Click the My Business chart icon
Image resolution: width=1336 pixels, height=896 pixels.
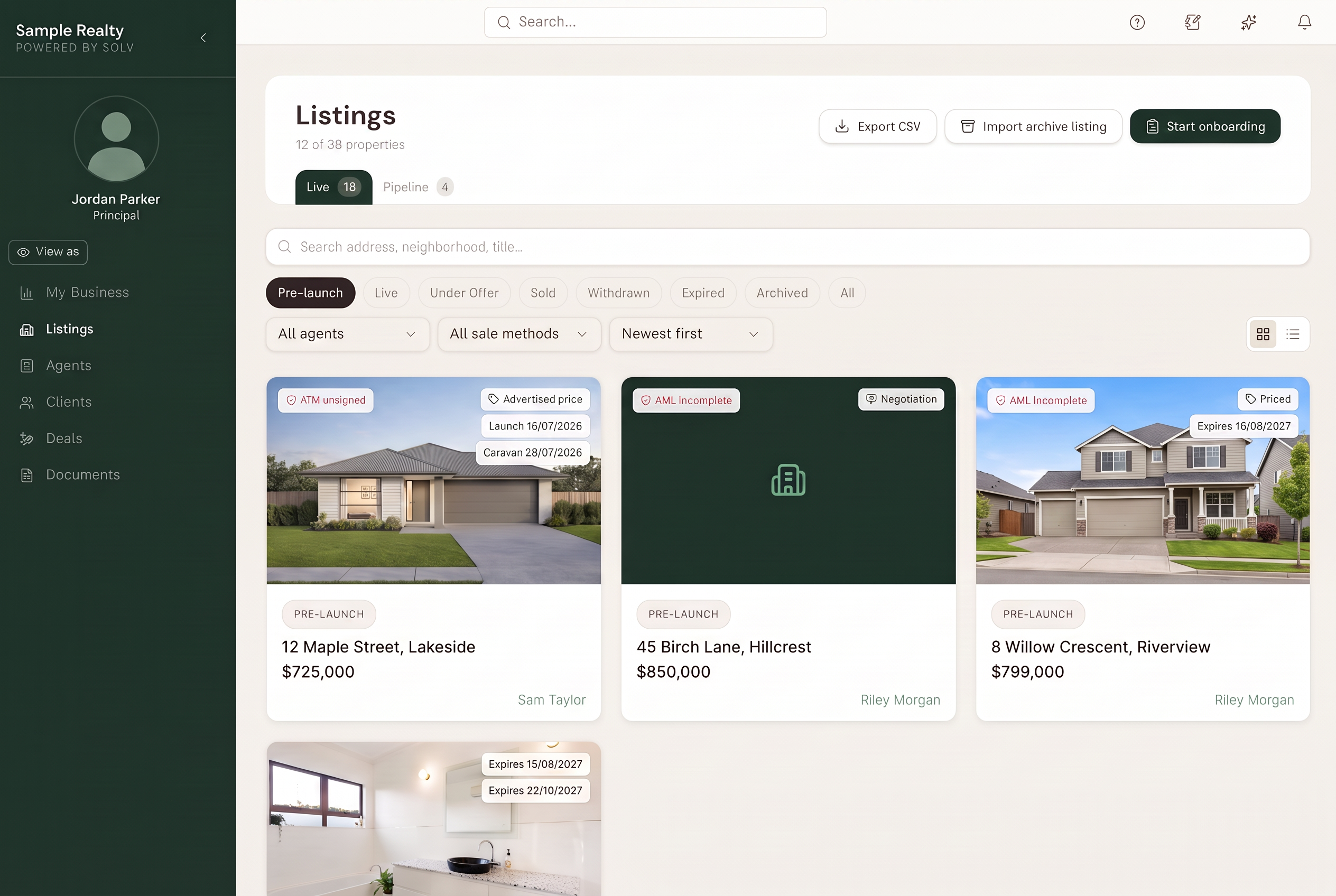[26, 293]
